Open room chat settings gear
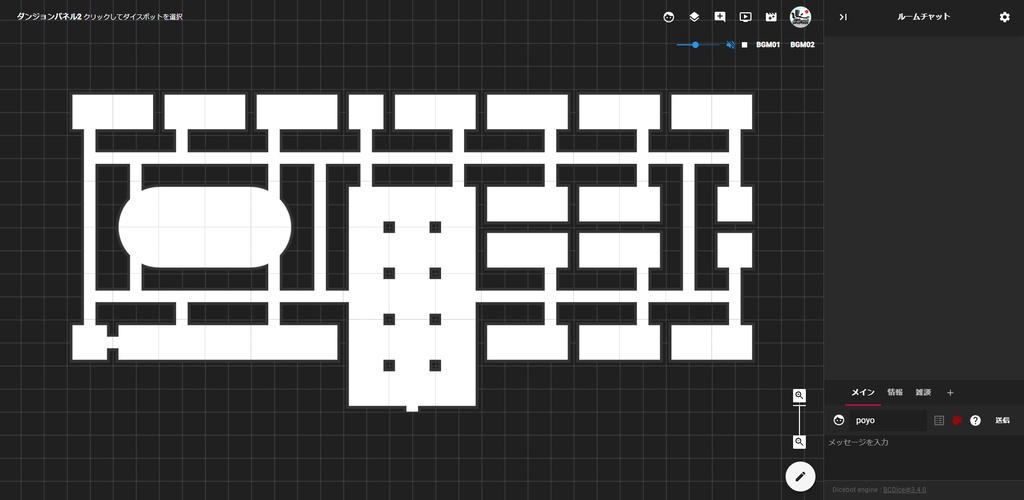The width and height of the screenshot is (1024, 500). click(1004, 17)
